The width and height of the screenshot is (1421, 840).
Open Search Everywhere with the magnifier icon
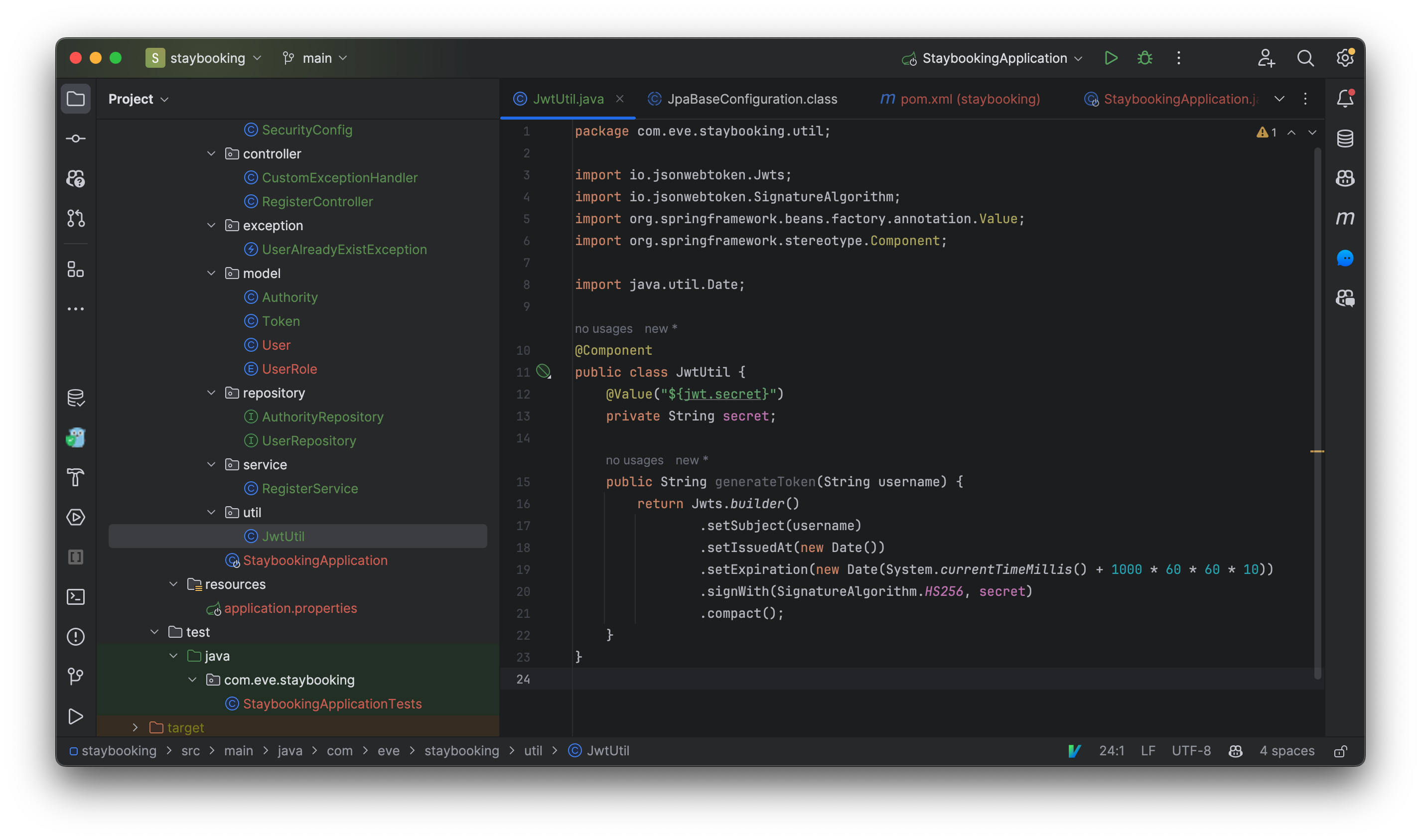tap(1305, 58)
